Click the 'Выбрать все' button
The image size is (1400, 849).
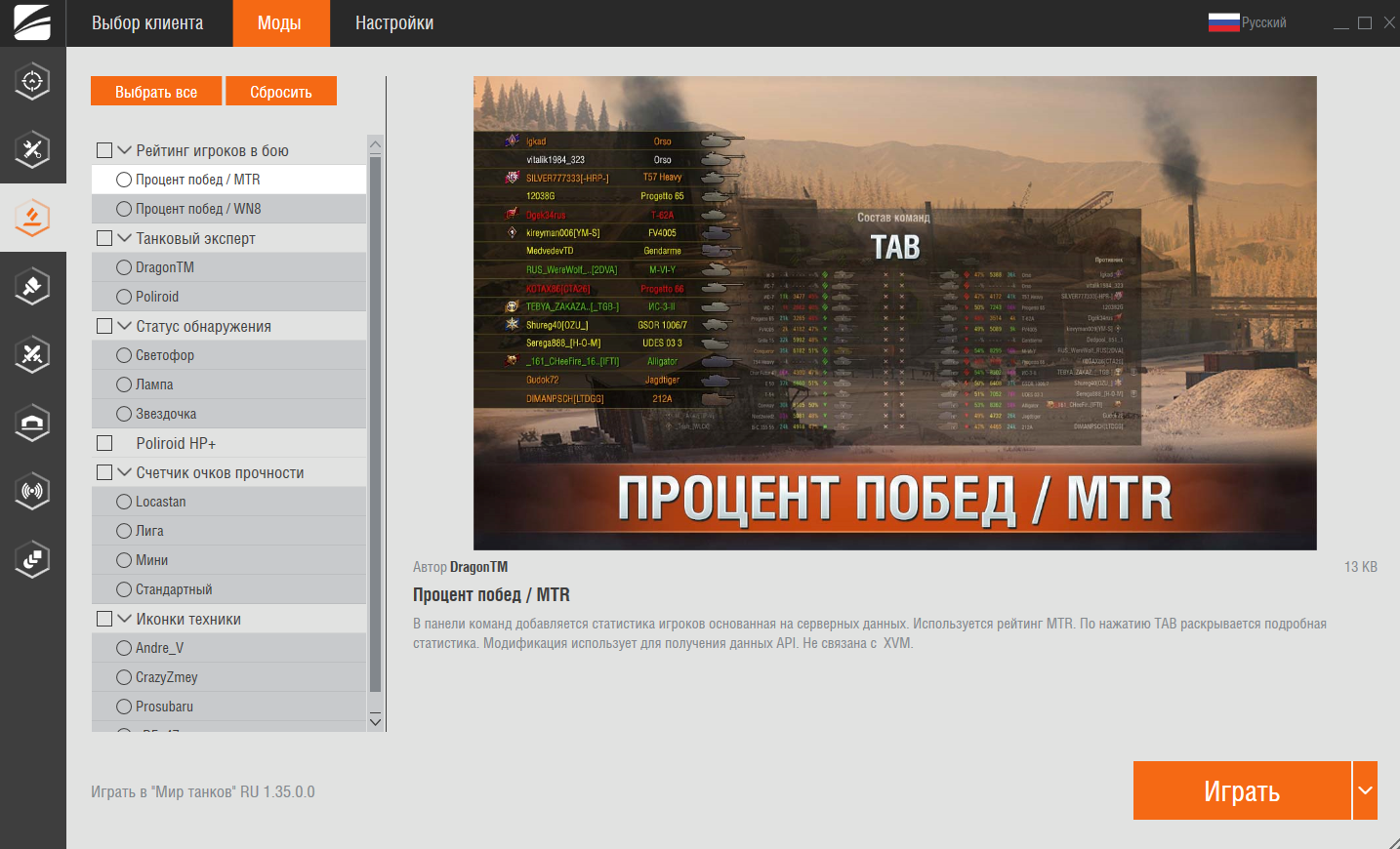(x=156, y=91)
